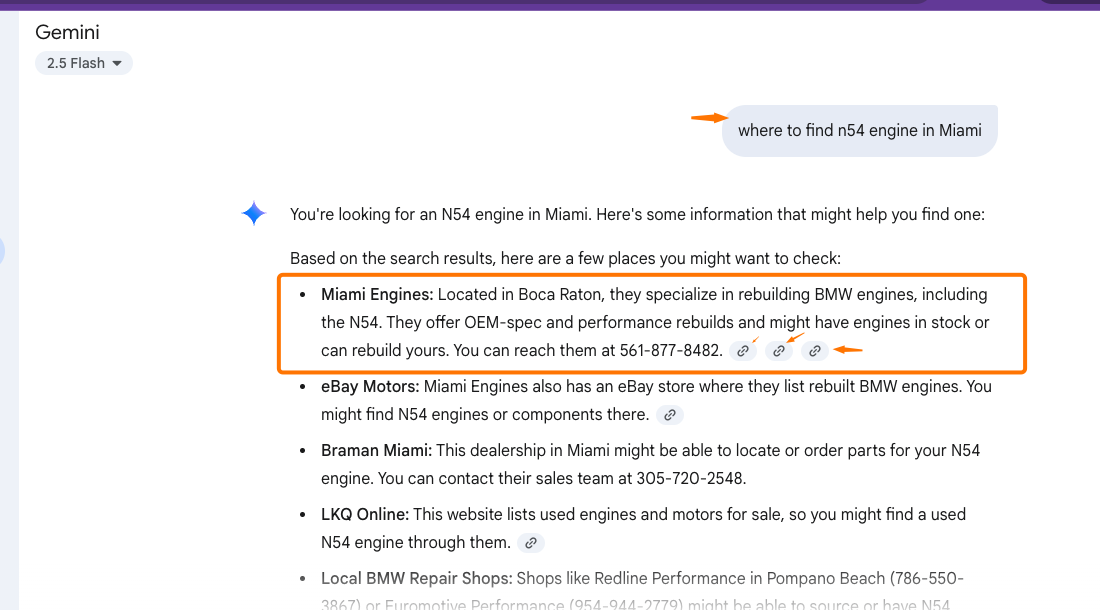Open first source link icon after 561-877-8482
The image size is (1100, 610).
(x=743, y=351)
